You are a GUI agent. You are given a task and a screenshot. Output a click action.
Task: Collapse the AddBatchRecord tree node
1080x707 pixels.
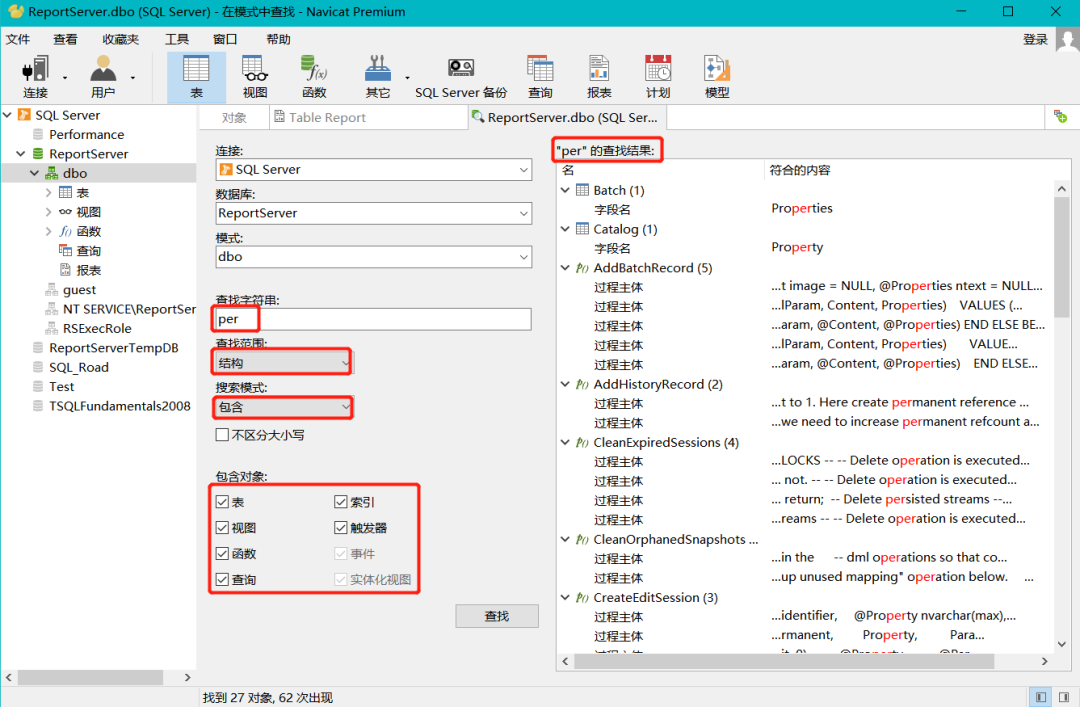click(566, 266)
